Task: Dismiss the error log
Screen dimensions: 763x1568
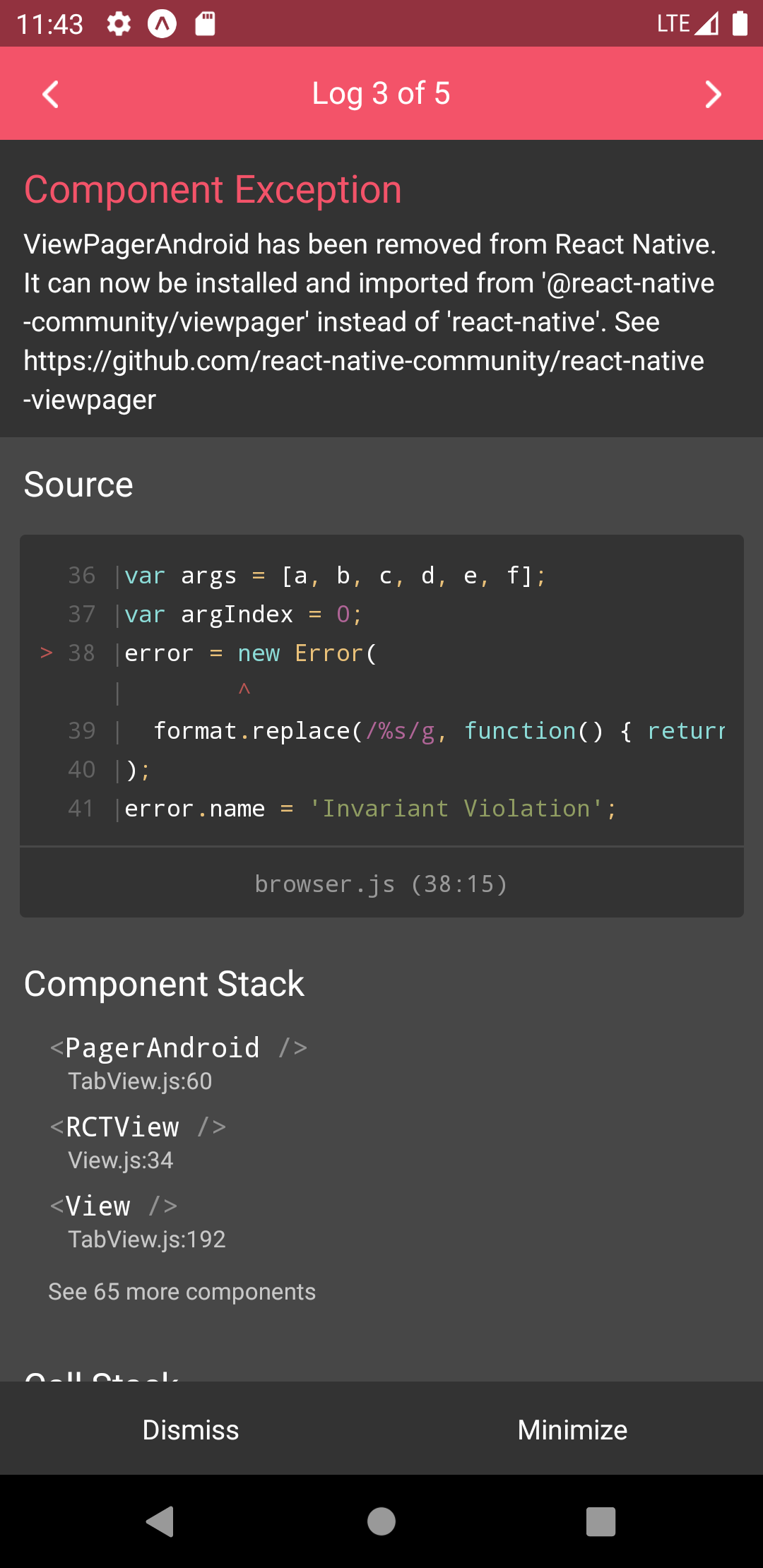Action: click(191, 1430)
